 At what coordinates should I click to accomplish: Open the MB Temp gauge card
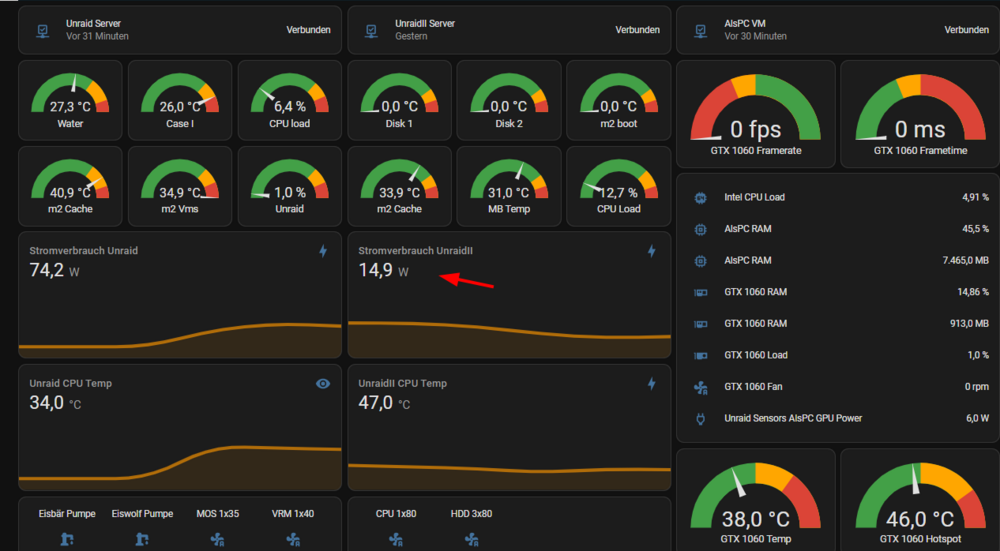pos(509,186)
